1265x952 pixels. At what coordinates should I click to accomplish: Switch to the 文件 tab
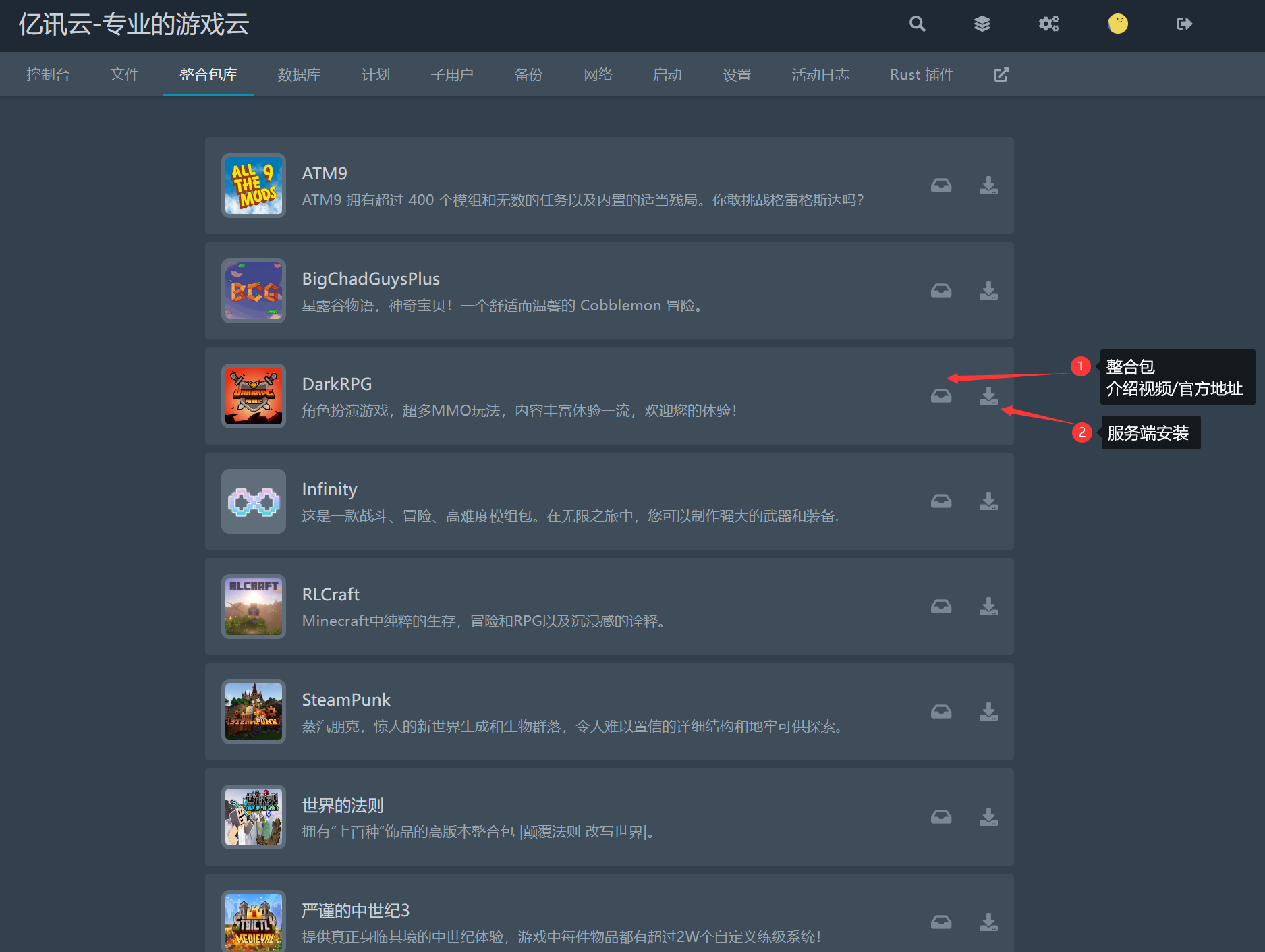(125, 74)
